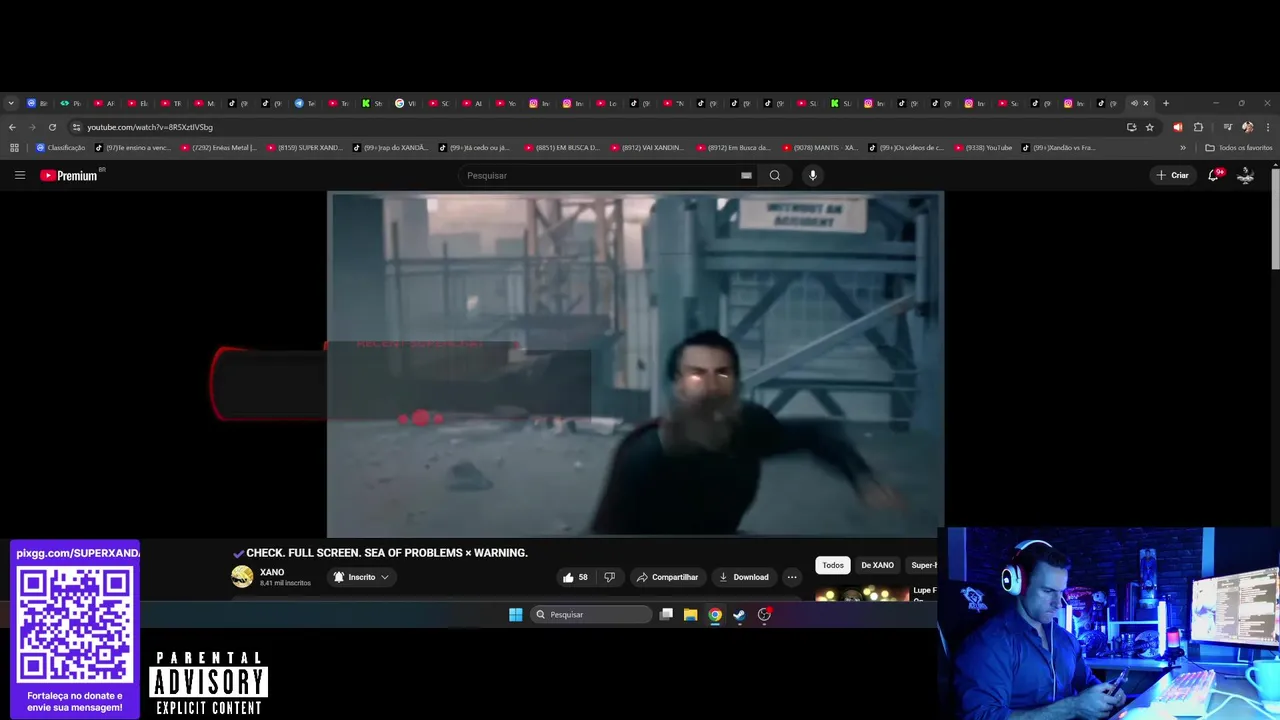Open the tab search dropdown arrow

(x=11, y=103)
